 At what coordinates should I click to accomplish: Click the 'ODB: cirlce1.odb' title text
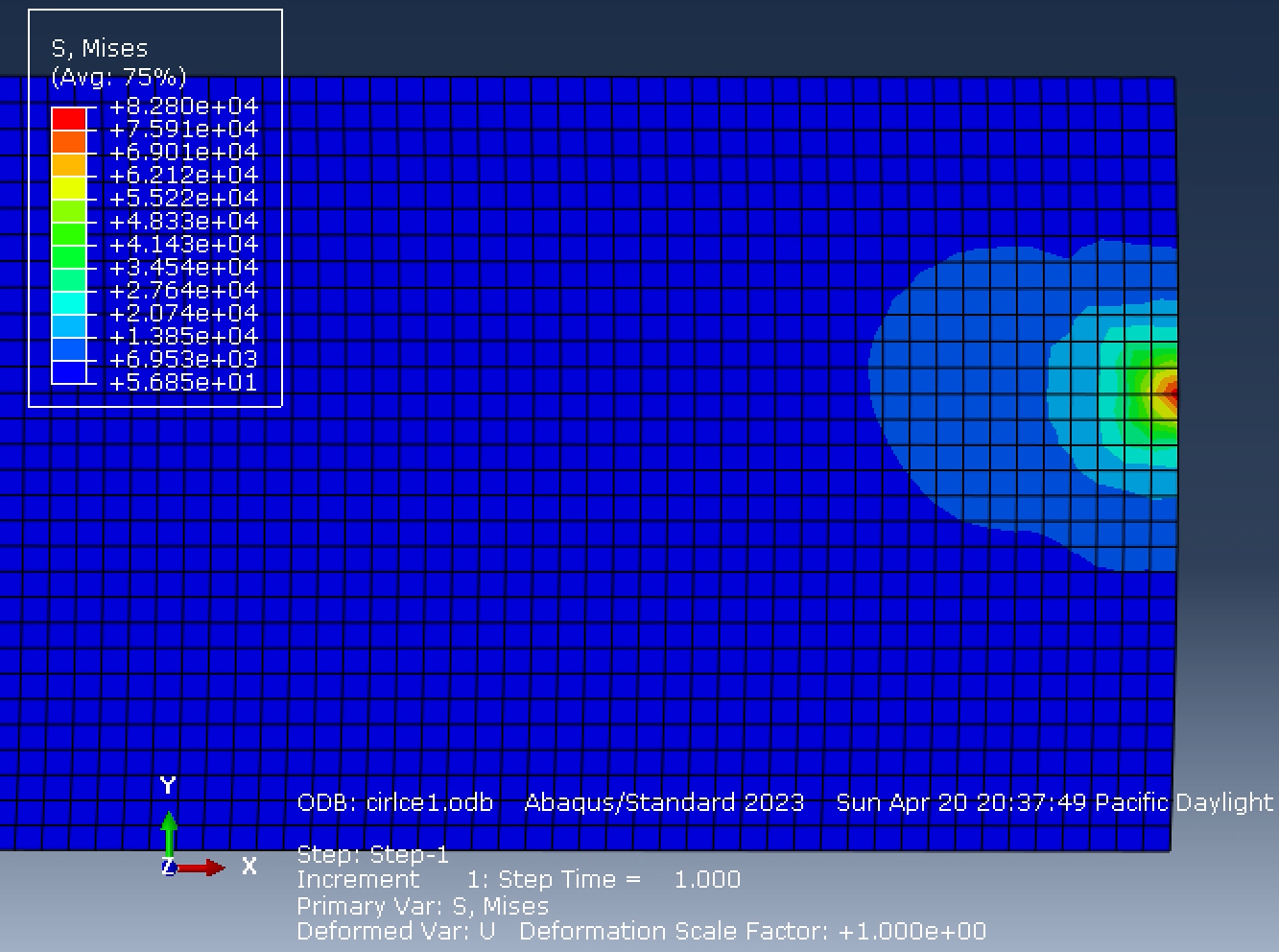(x=394, y=803)
